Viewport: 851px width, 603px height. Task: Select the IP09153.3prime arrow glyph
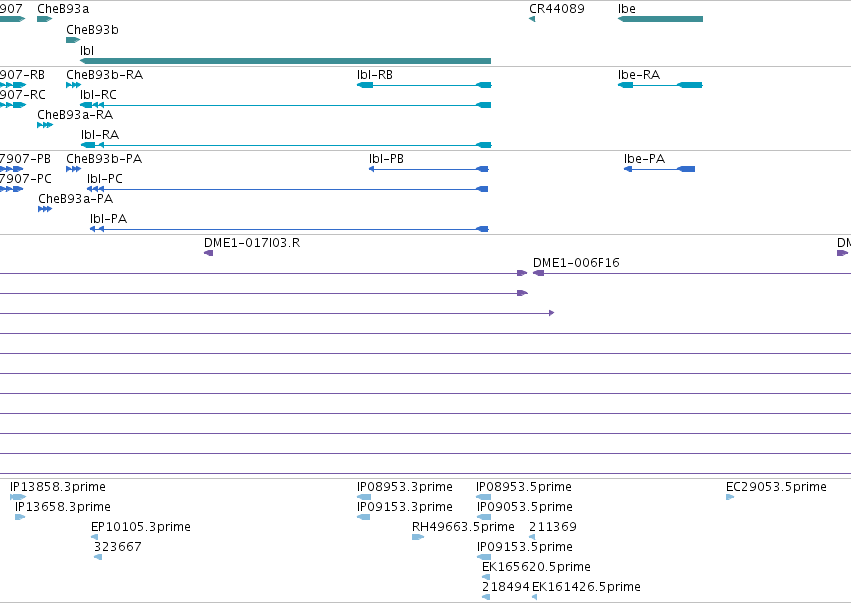(x=364, y=517)
